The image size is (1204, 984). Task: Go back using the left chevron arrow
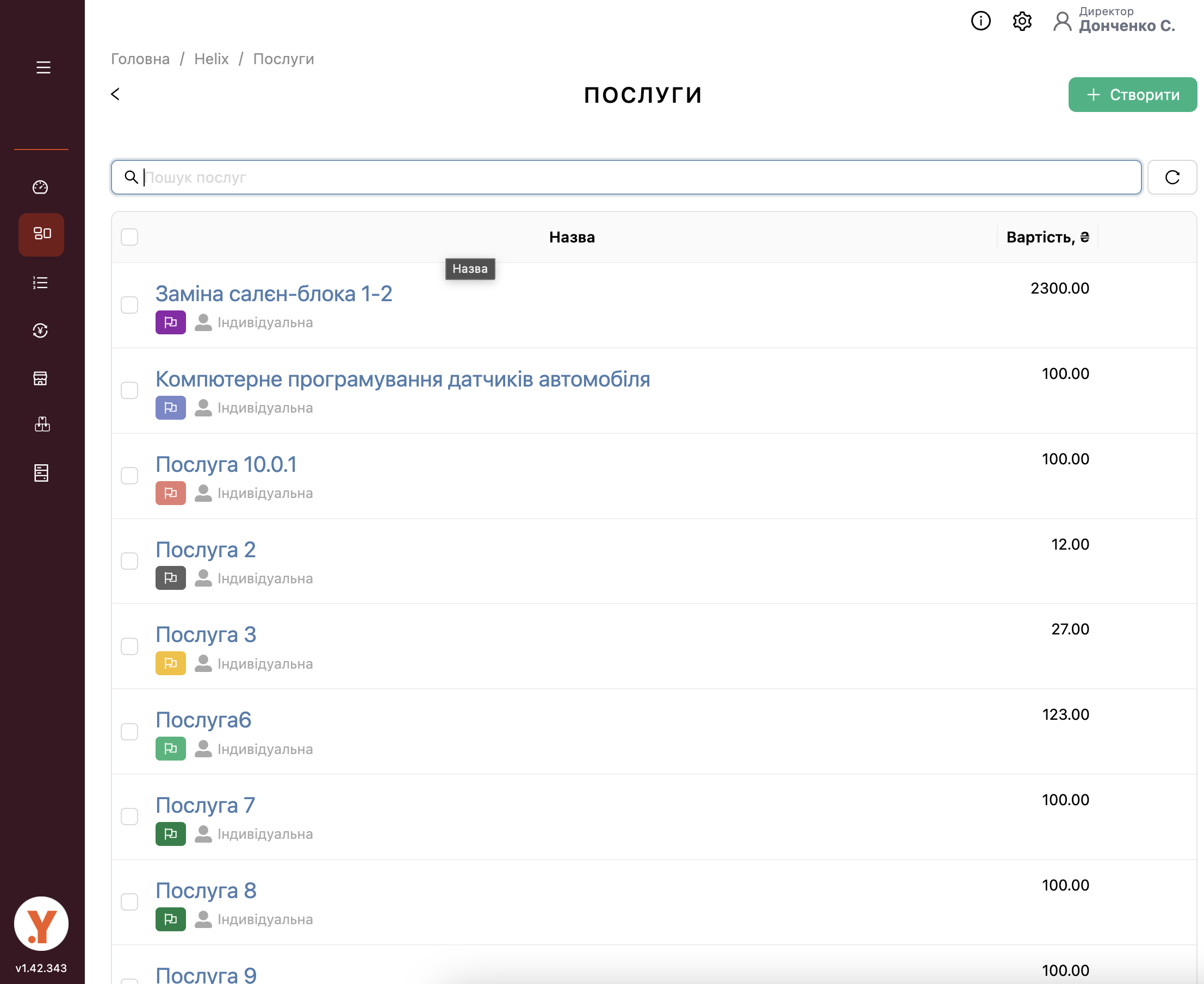pos(116,94)
